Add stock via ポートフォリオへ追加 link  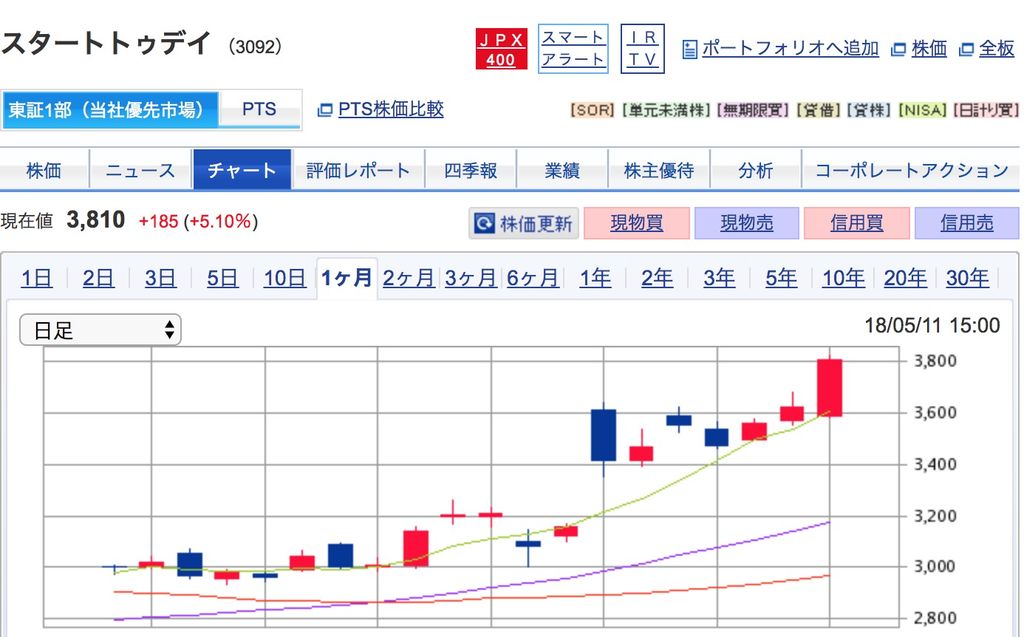click(x=790, y=48)
